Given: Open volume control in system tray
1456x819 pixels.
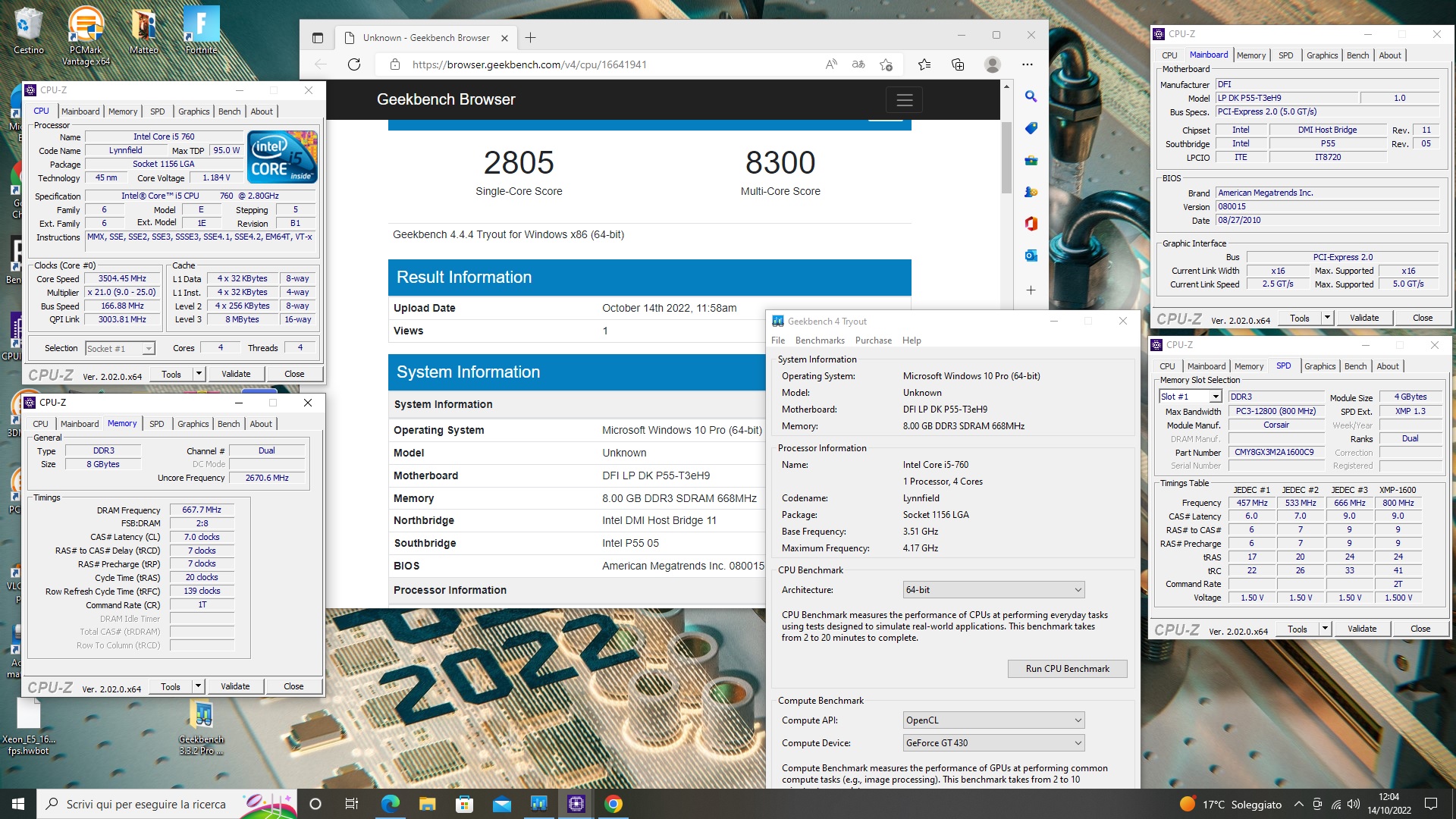Looking at the screenshot, I should (x=1354, y=804).
